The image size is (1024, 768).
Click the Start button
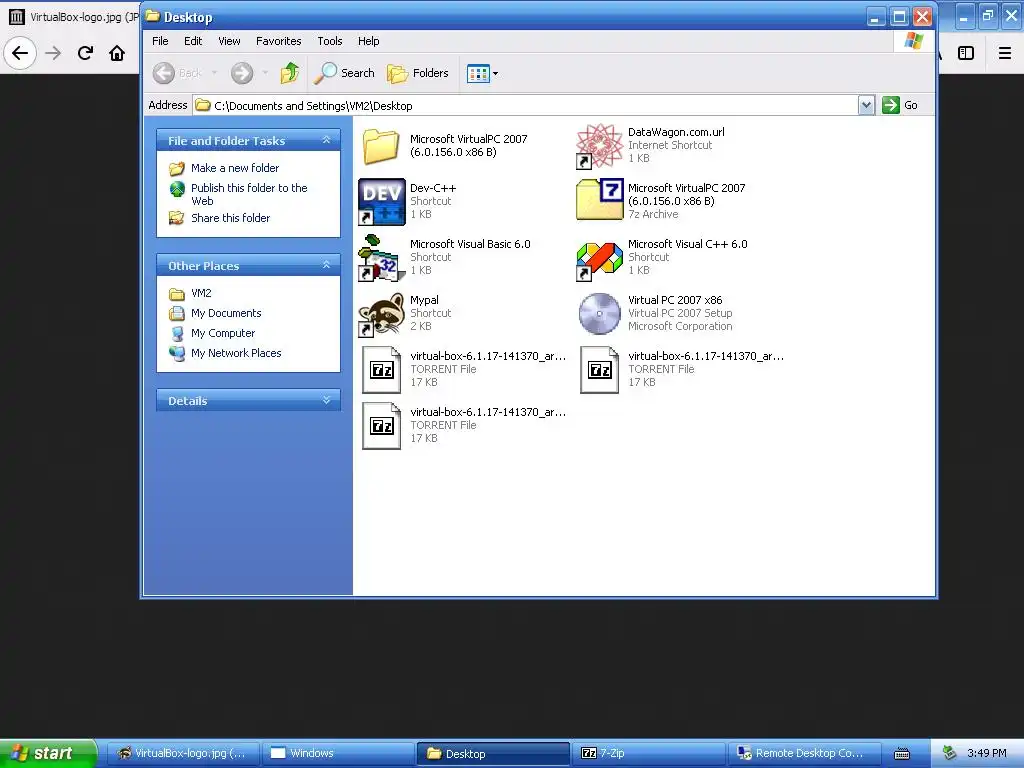pyautogui.click(x=48, y=753)
